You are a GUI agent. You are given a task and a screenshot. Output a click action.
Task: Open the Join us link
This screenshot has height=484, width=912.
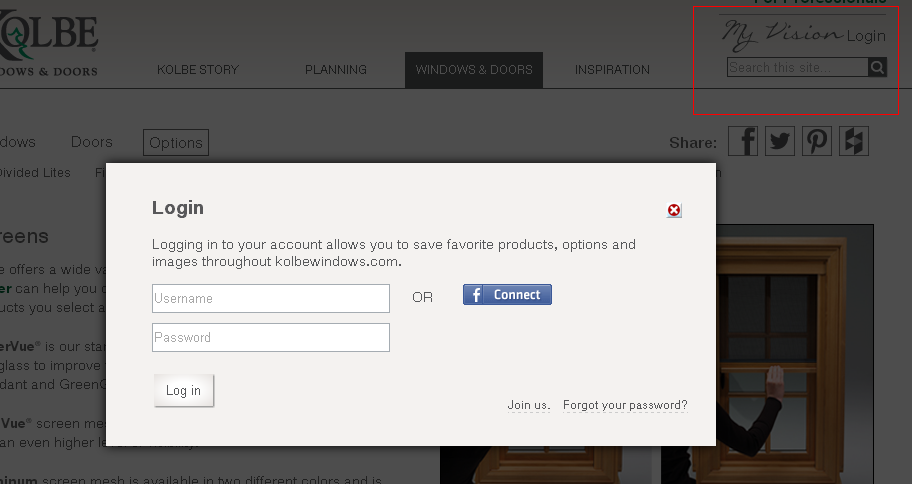tap(529, 405)
